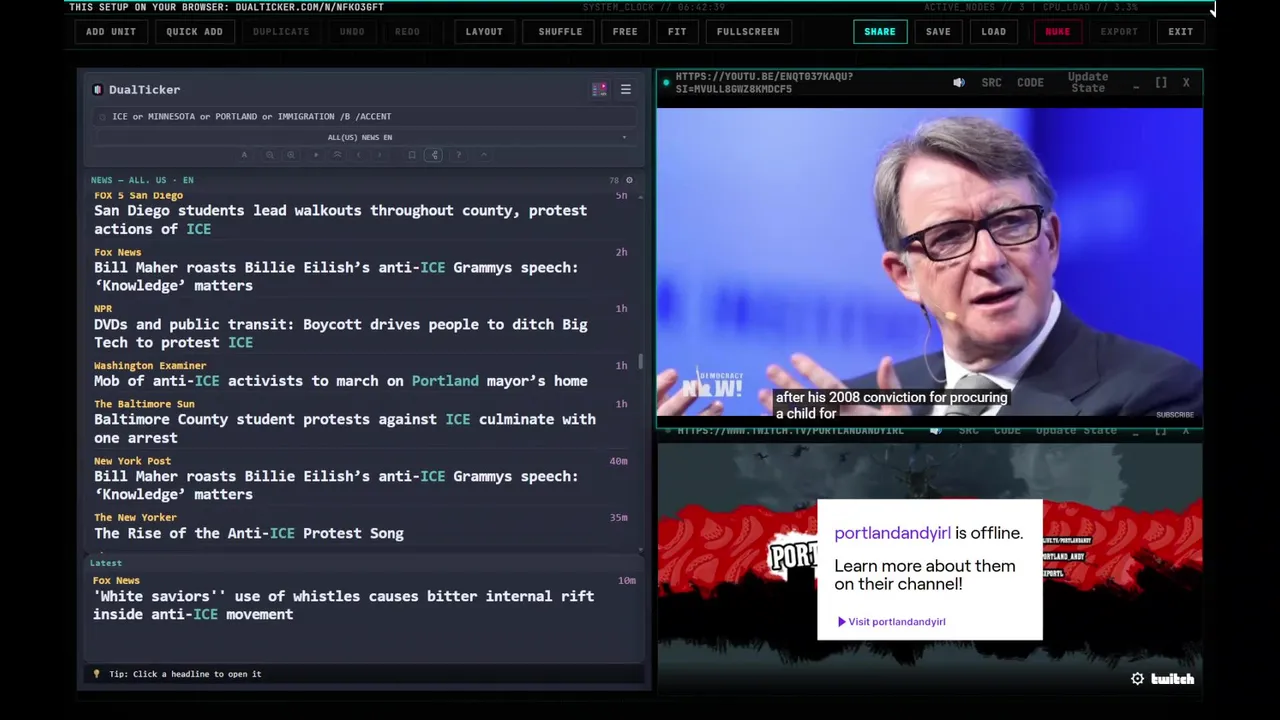Click the Twitch logo in the player
Screen dimensions: 1280x720
(1172, 679)
